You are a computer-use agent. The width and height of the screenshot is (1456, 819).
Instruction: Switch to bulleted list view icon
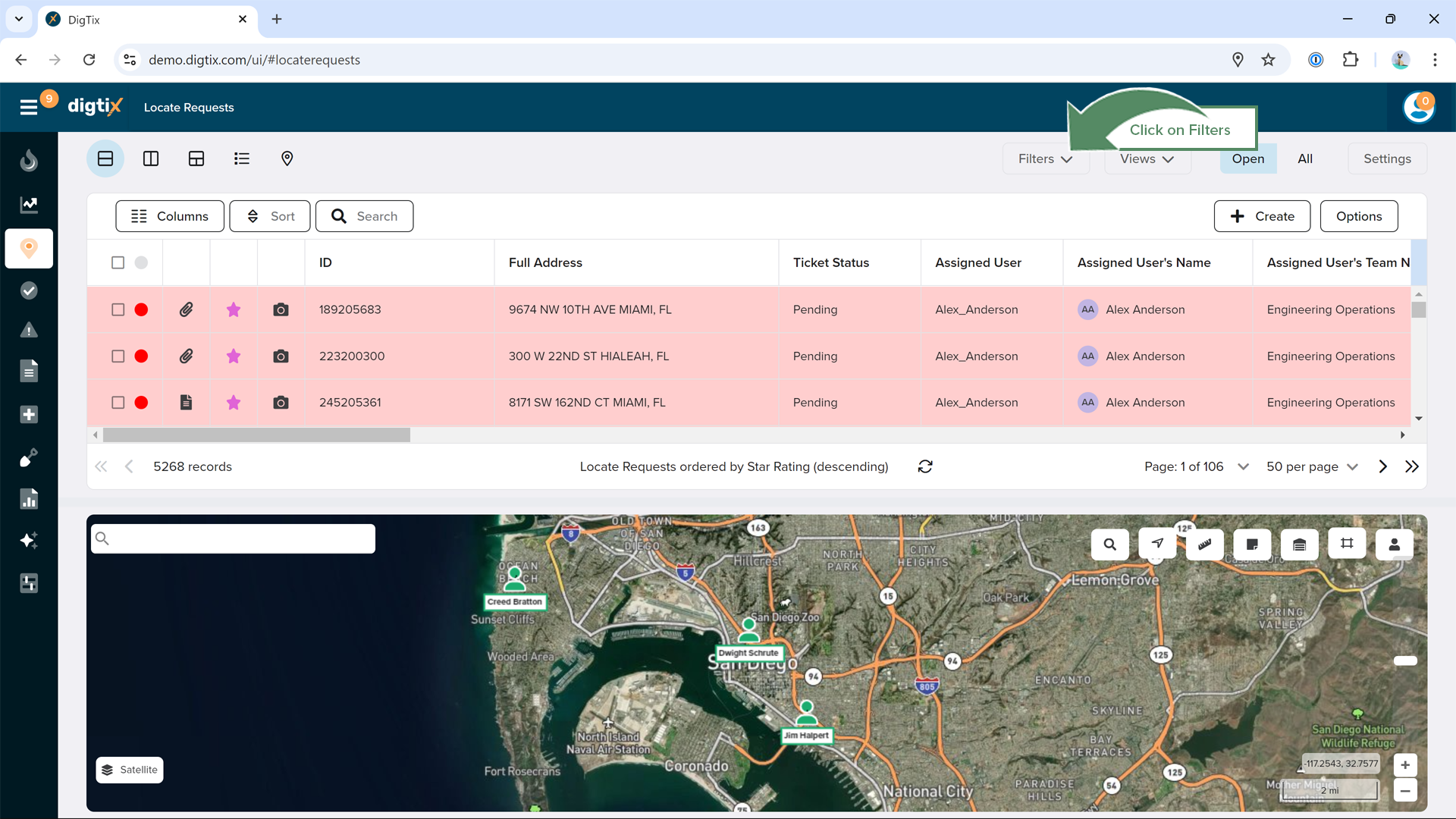click(241, 158)
